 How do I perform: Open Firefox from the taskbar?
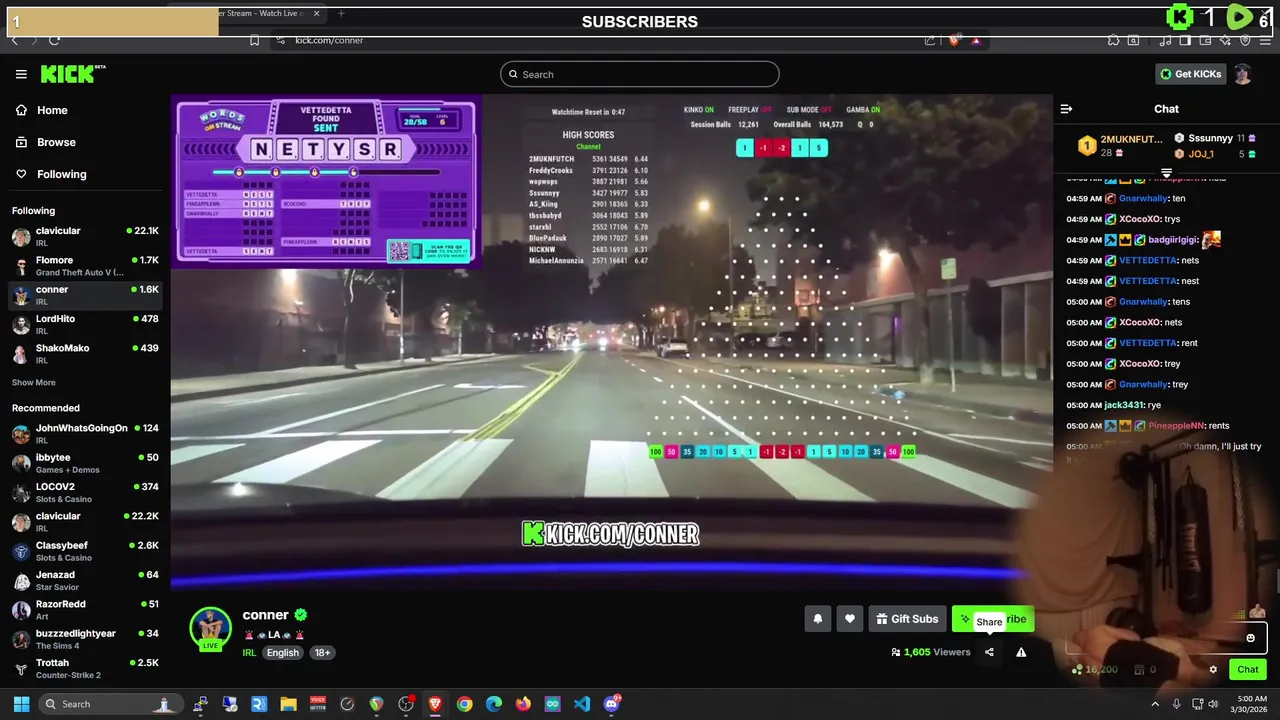(x=523, y=704)
